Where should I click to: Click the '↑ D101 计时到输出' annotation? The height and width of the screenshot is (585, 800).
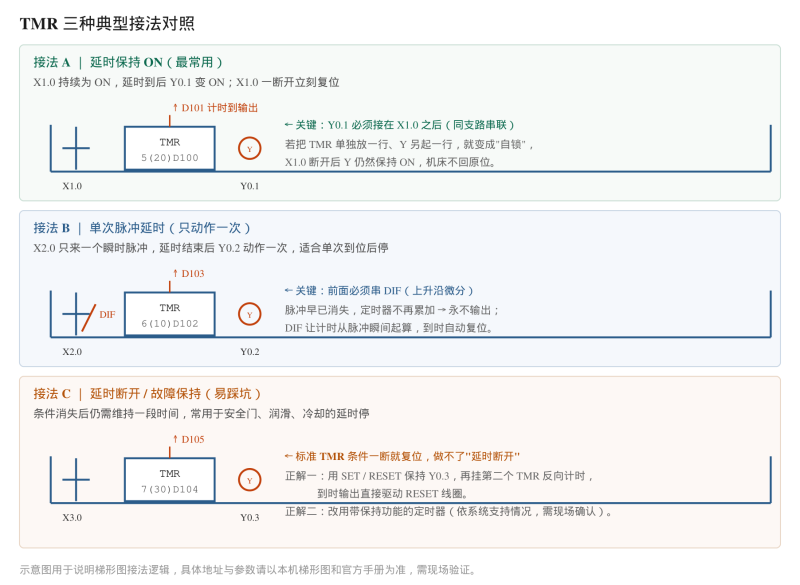[x=215, y=108]
